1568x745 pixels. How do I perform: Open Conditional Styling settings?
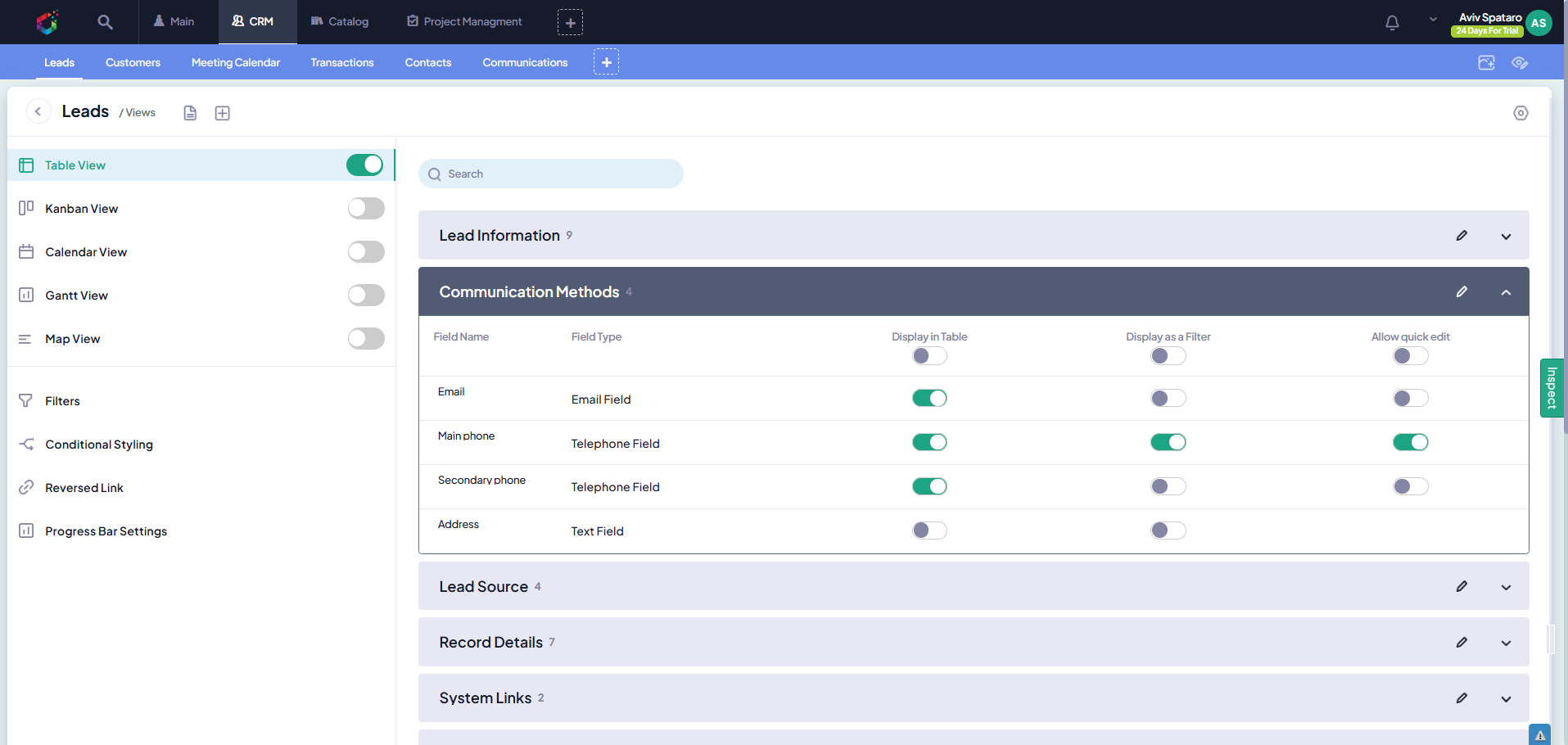pos(99,445)
